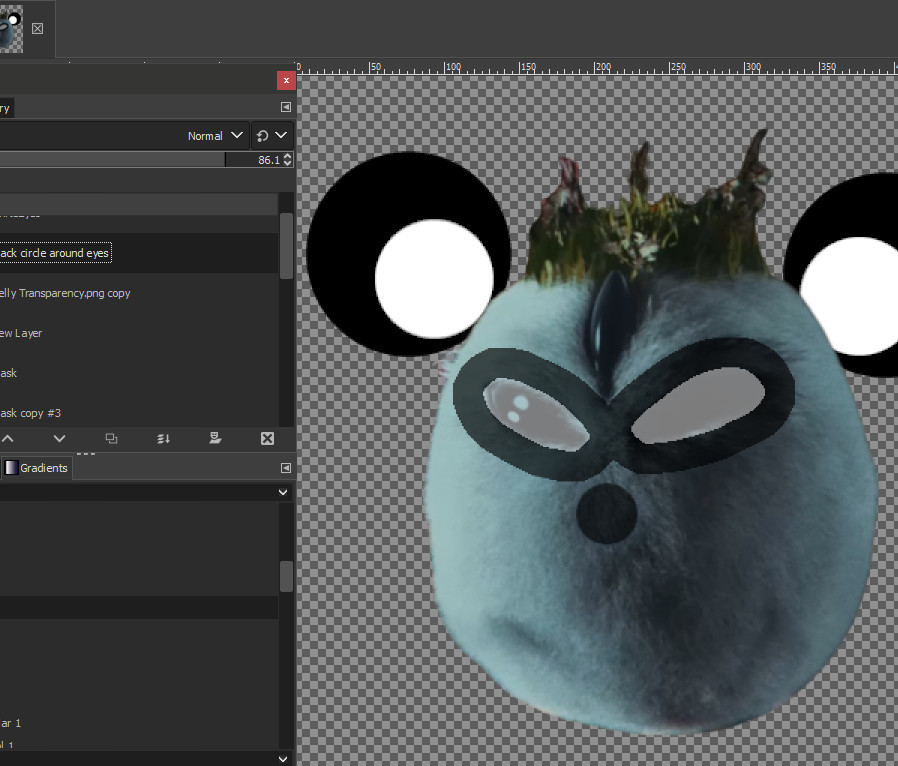Increase opacity with the stepper up arrow

287,156
